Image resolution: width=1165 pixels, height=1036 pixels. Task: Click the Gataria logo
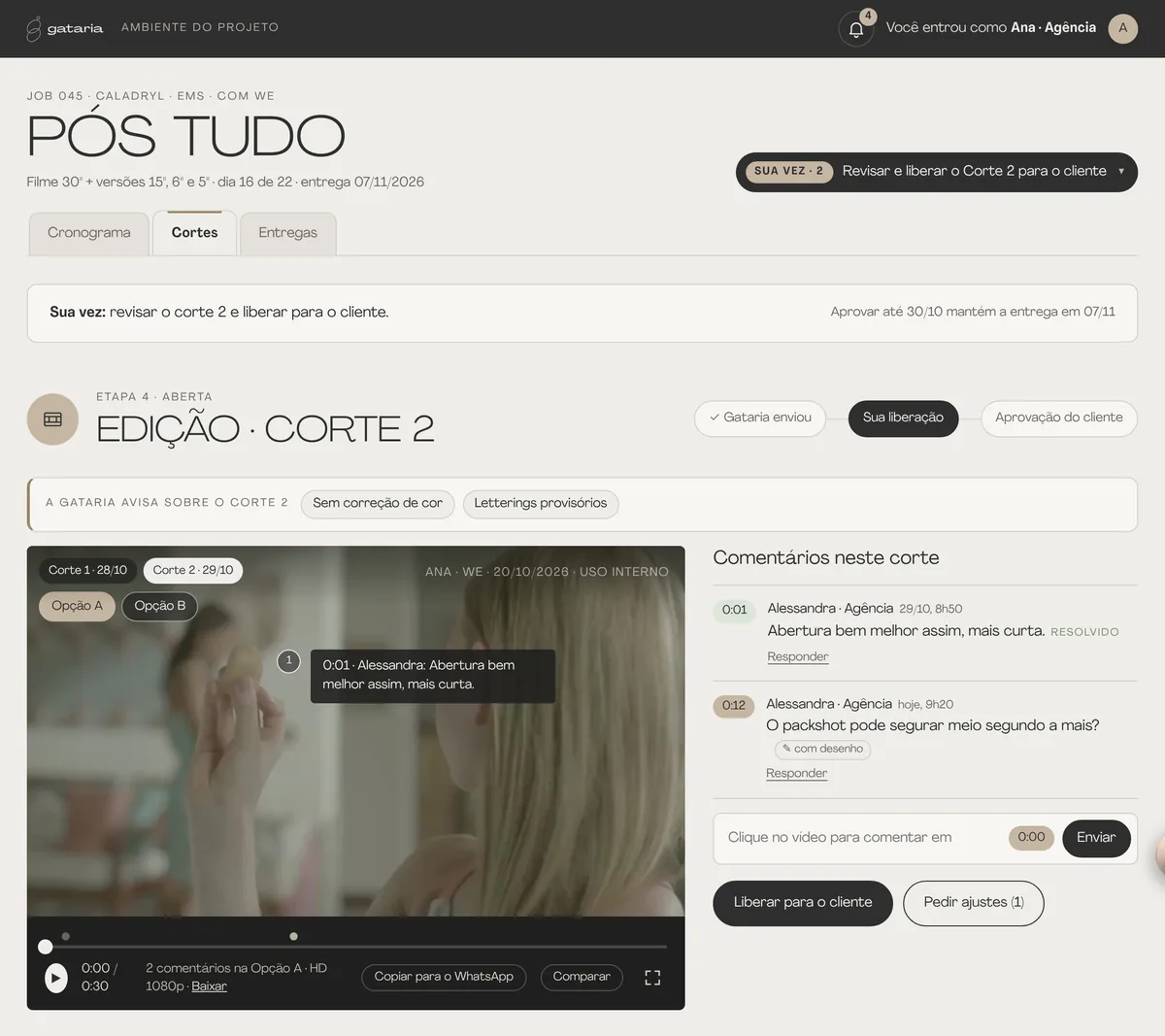click(x=64, y=28)
